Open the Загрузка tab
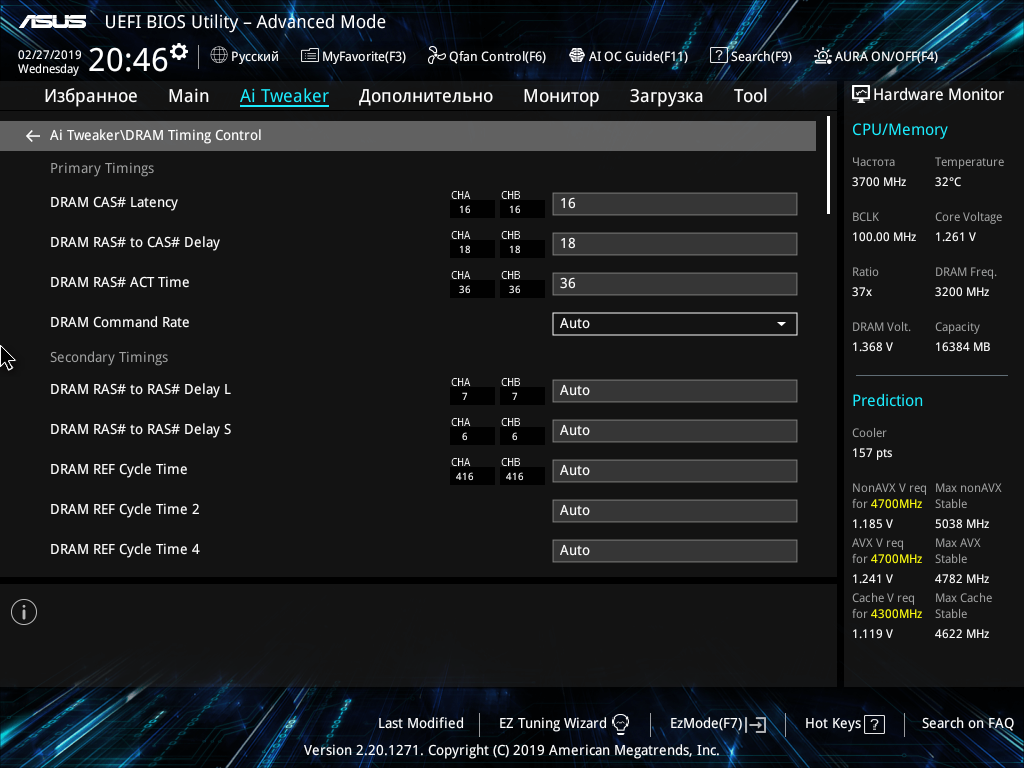1024x768 pixels. (x=666, y=96)
